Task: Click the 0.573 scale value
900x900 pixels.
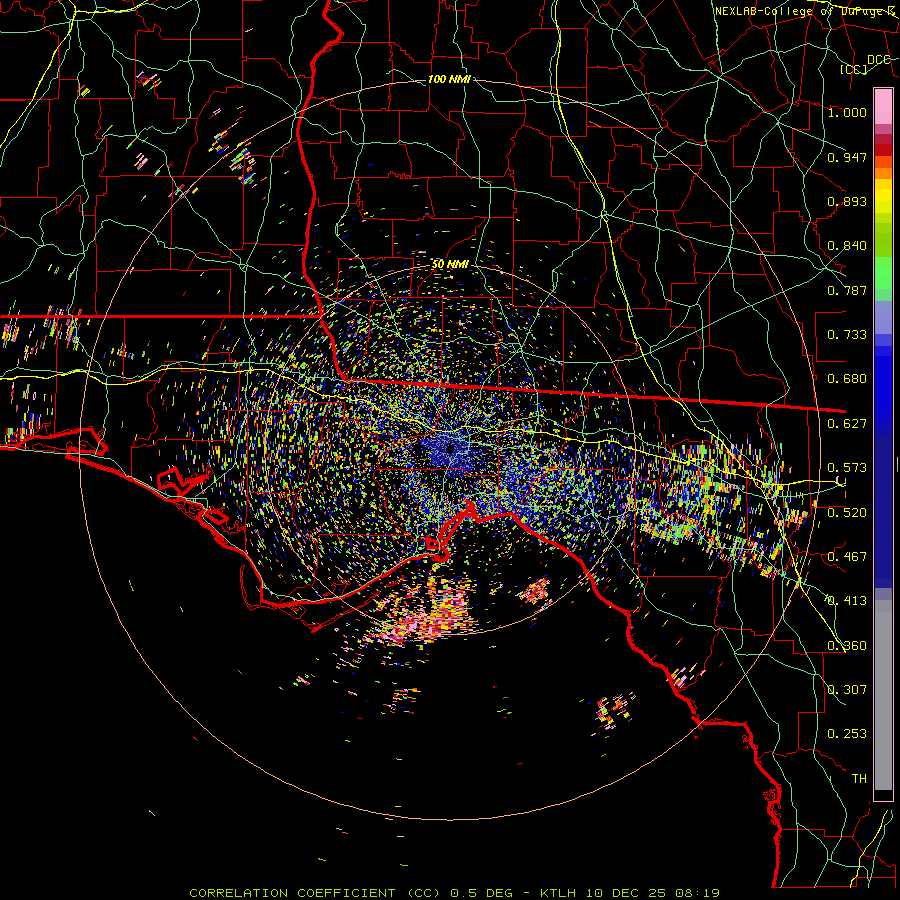Action: (x=847, y=468)
